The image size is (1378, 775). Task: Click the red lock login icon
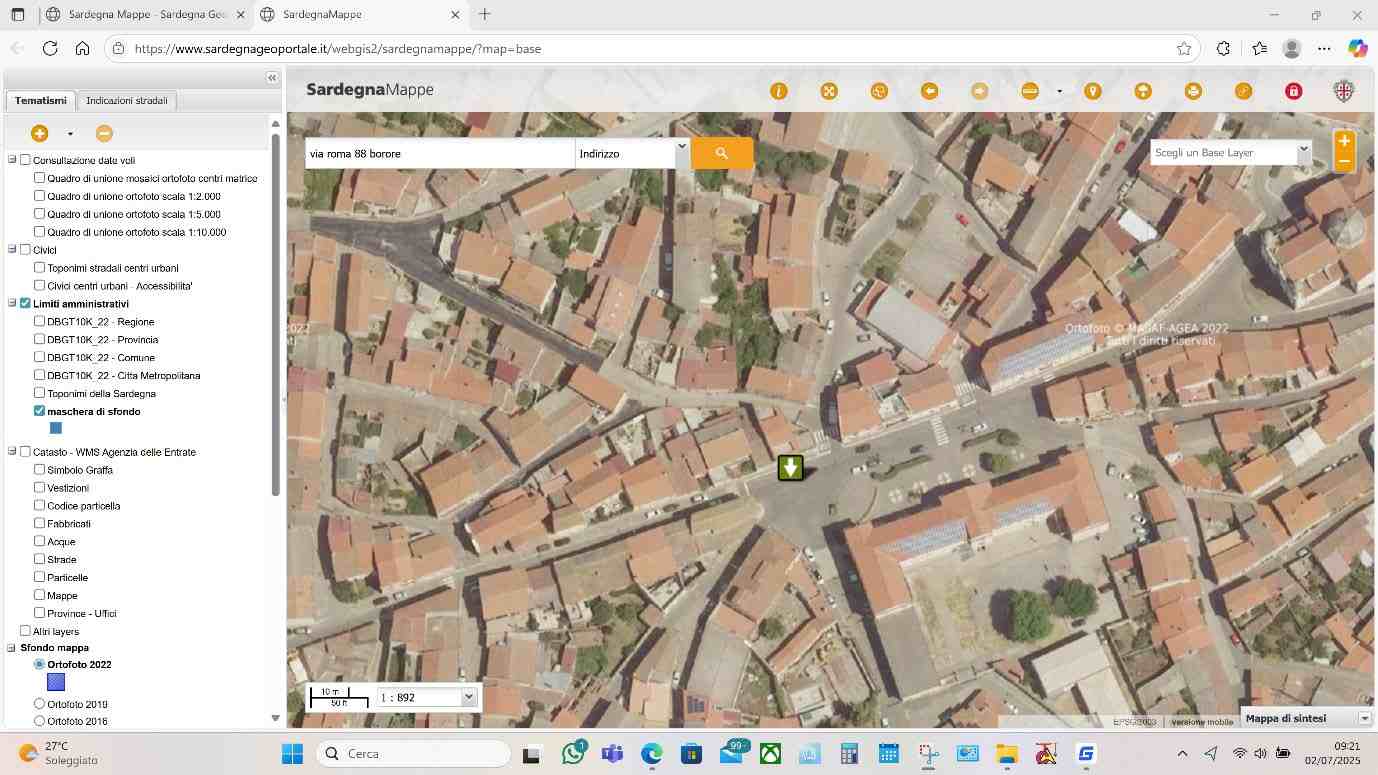(1294, 91)
